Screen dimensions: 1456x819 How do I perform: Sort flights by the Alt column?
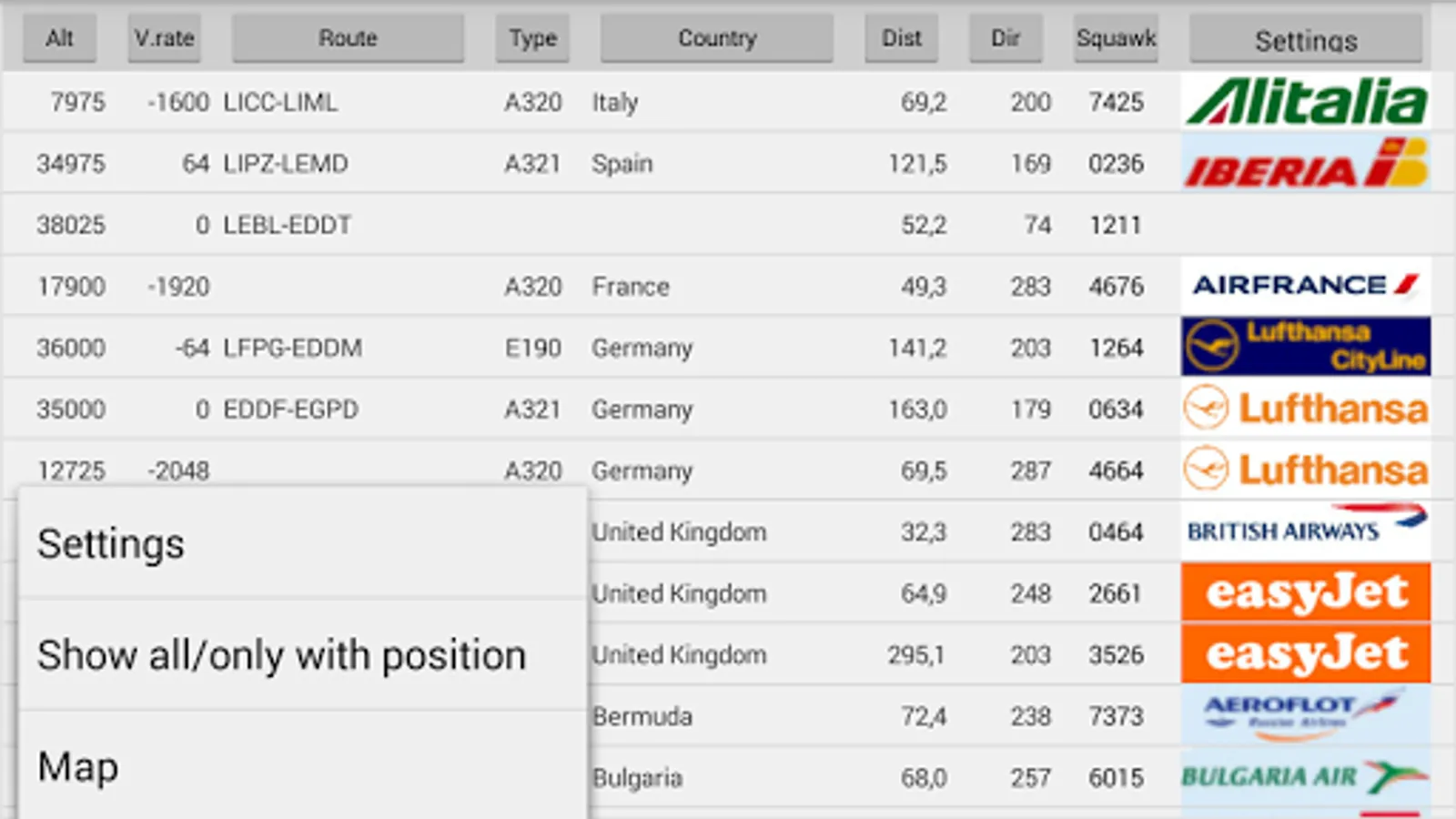point(59,38)
